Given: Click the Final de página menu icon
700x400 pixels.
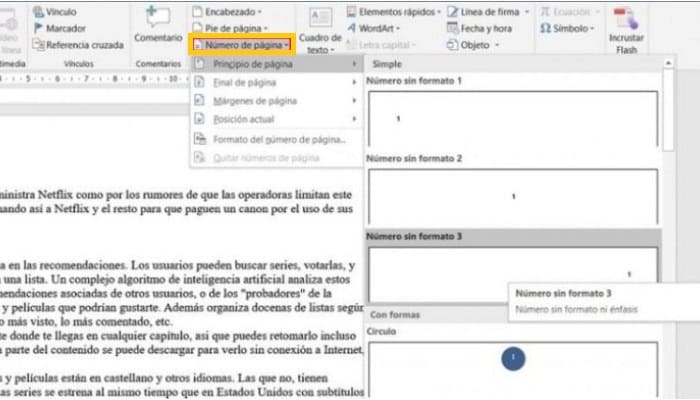Looking at the screenshot, I should click(x=200, y=82).
